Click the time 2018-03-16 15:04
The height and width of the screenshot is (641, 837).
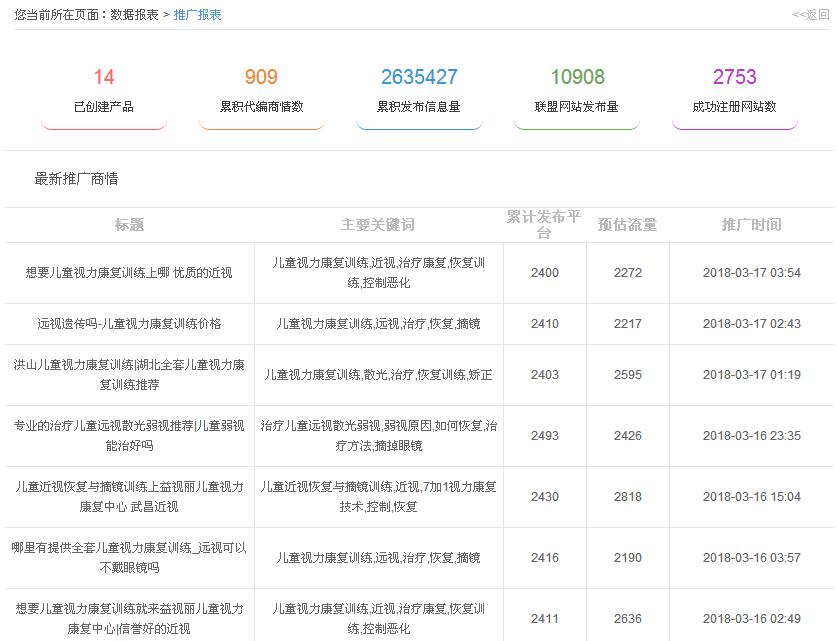point(752,496)
